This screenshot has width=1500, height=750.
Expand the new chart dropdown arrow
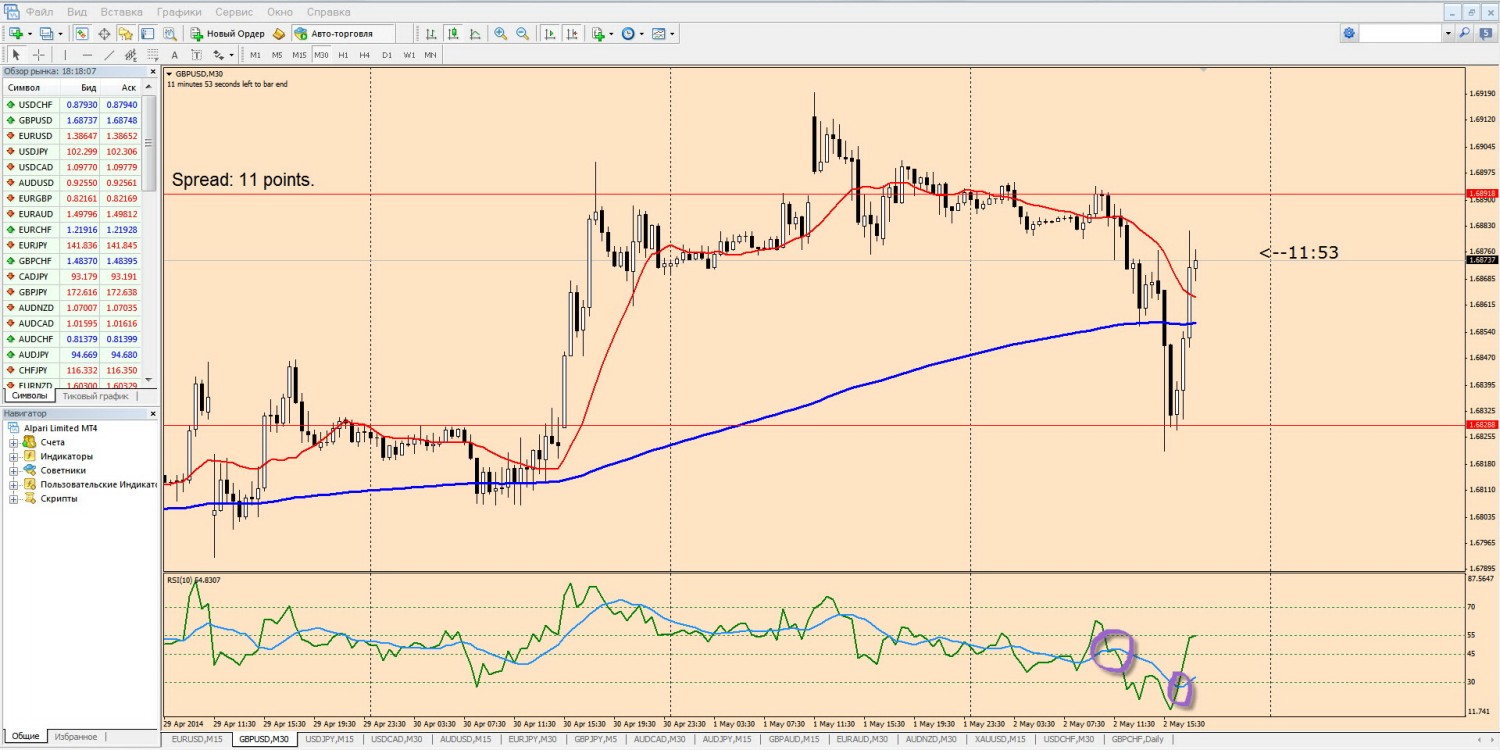point(30,33)
